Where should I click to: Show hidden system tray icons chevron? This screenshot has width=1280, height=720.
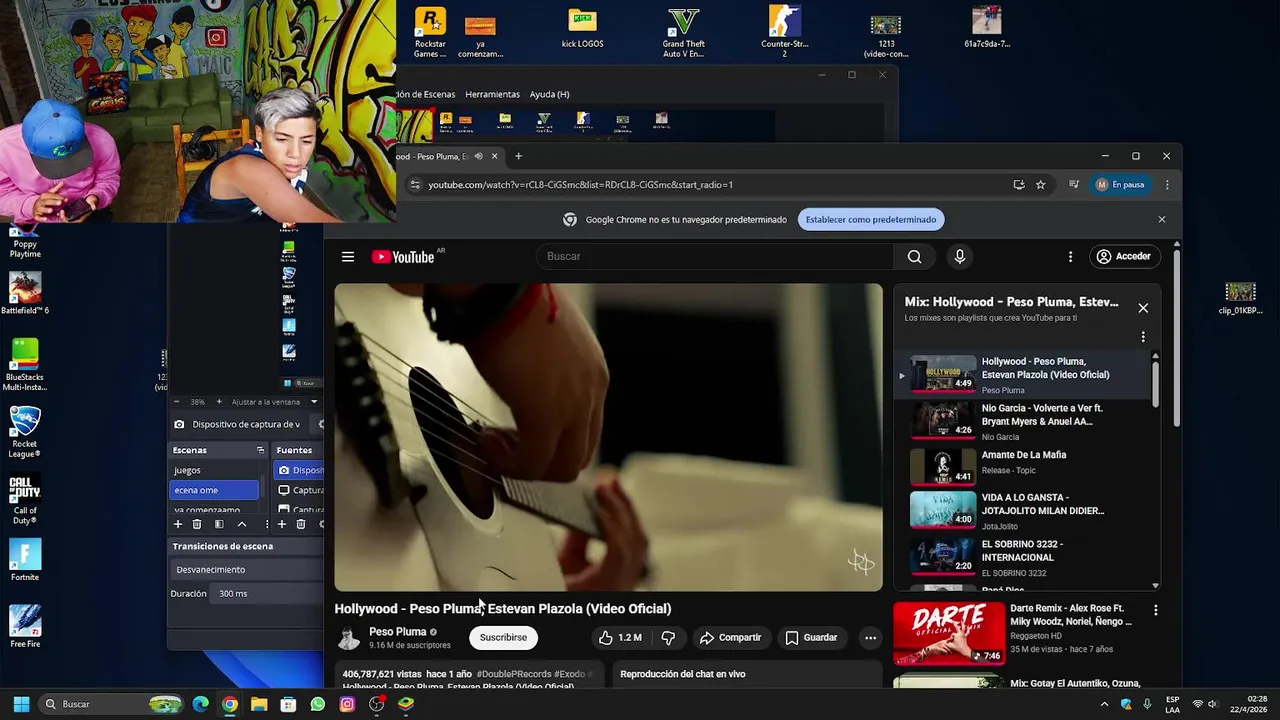(x=1104, y=704)
